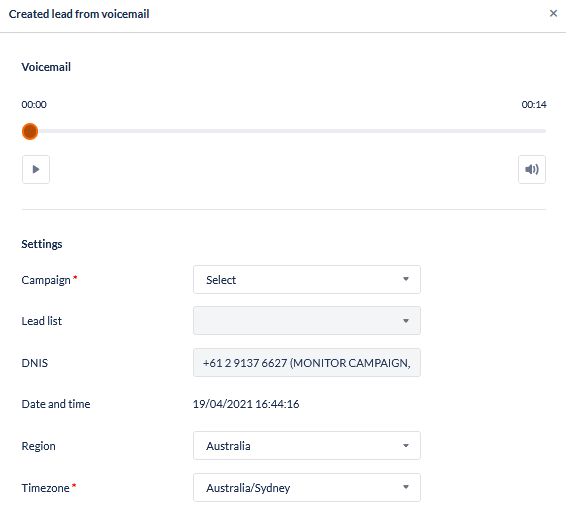This screenshot has height=510, width=566.
Task: Click the 00:00 elapsed time label
Action: [x=34, y=105]
